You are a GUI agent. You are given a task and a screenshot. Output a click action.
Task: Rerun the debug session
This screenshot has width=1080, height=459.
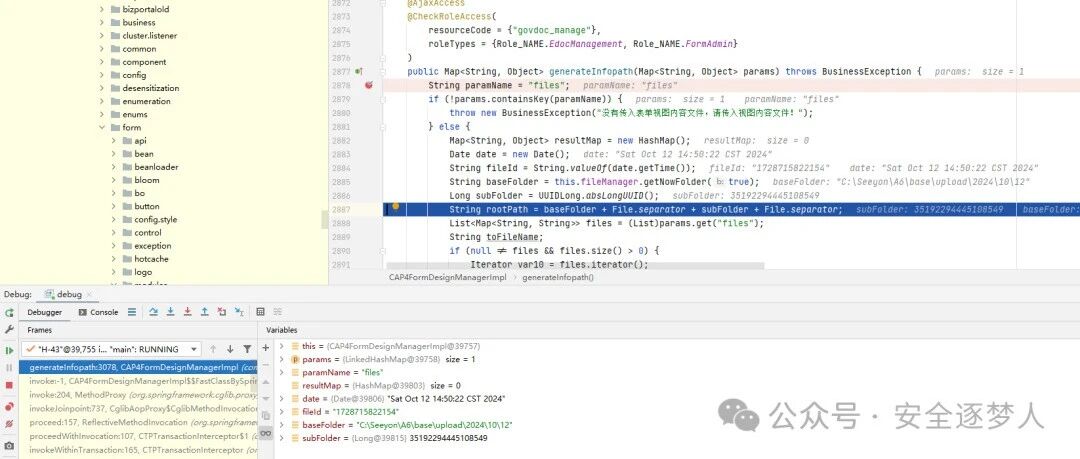tap(9, 313)
